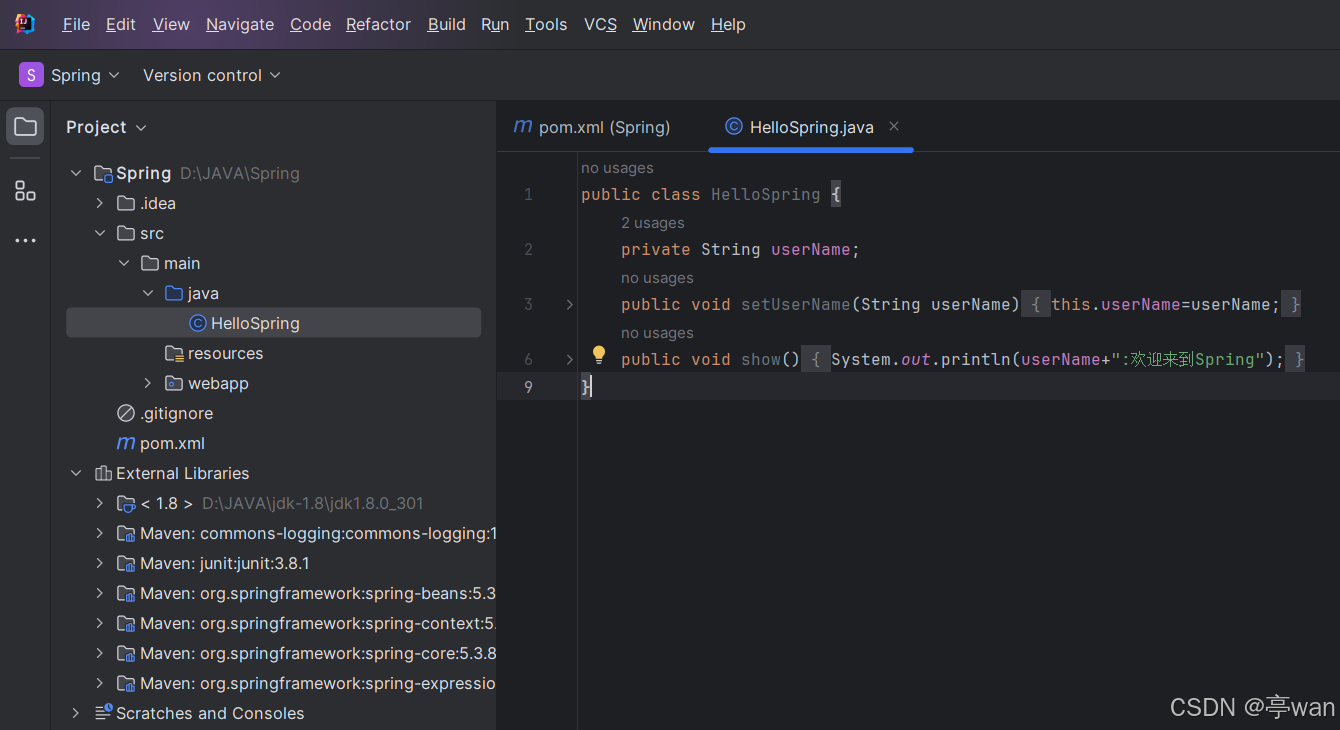Expand the junit:junit:3.8.1 library
This screenshot has height=730, width=1340.
[99, 563]
